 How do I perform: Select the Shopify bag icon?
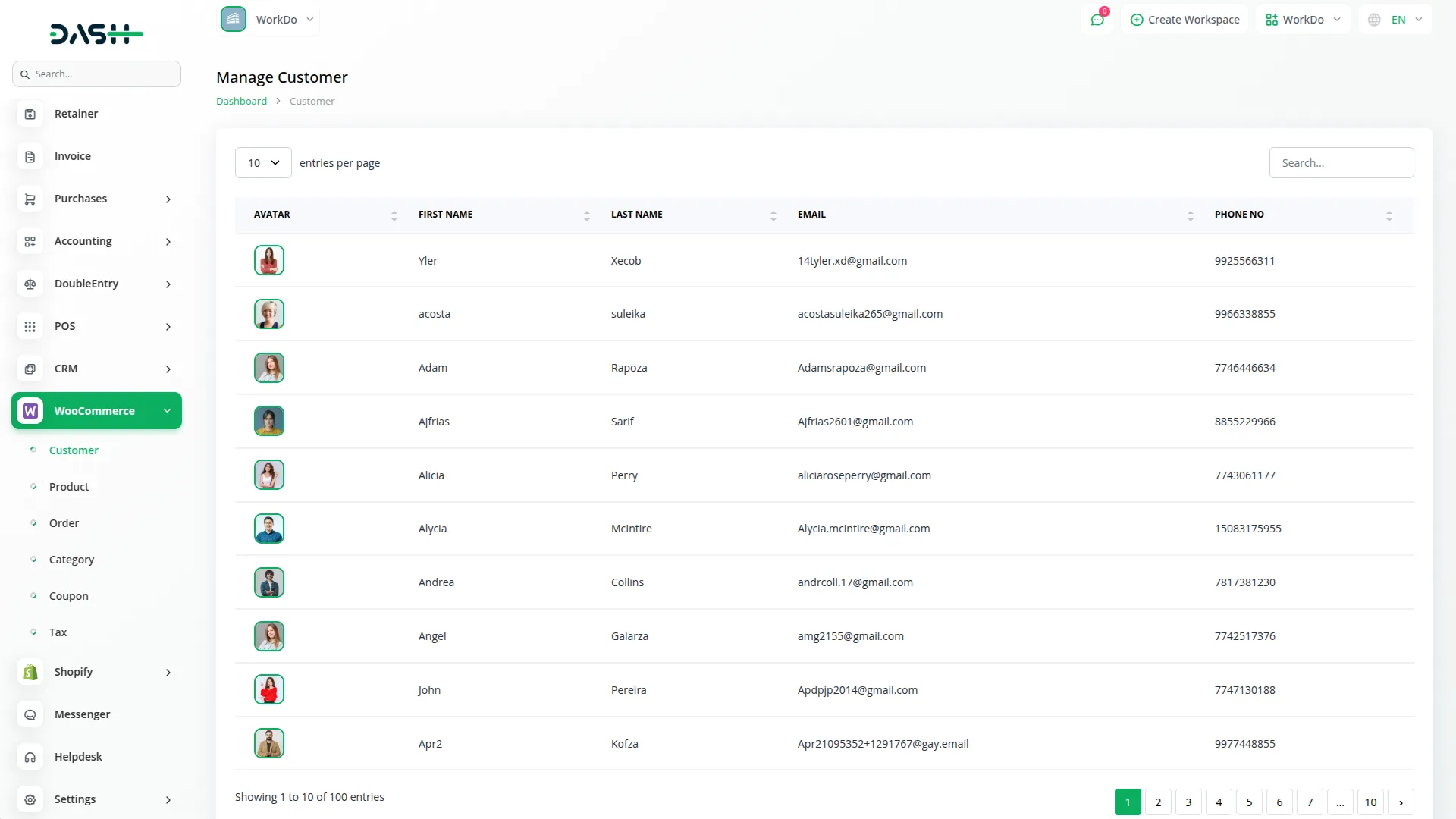pos(30,672)
